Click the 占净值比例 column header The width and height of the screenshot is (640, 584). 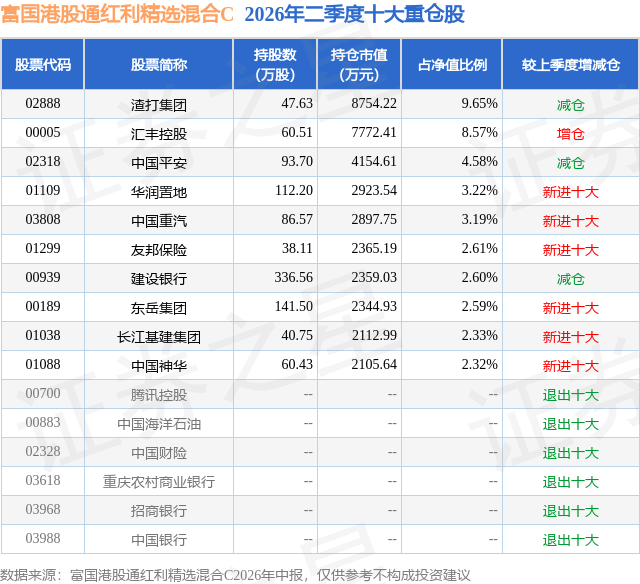point(452,64)
